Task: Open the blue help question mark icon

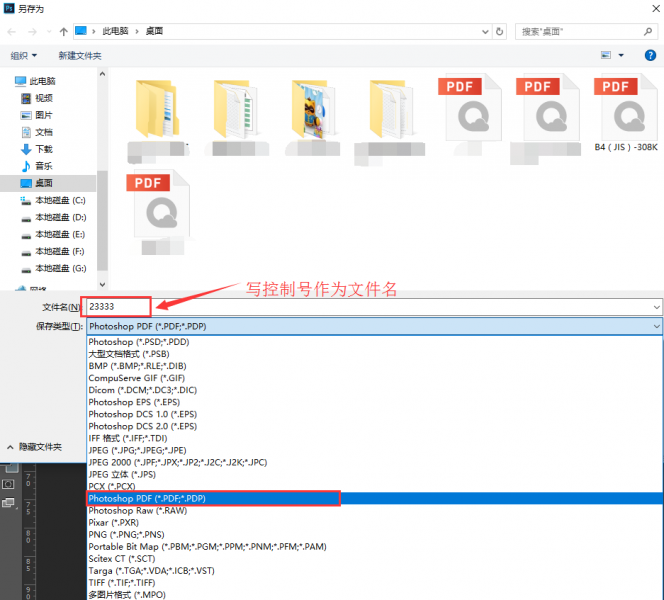Action: [x=651, y=55]
